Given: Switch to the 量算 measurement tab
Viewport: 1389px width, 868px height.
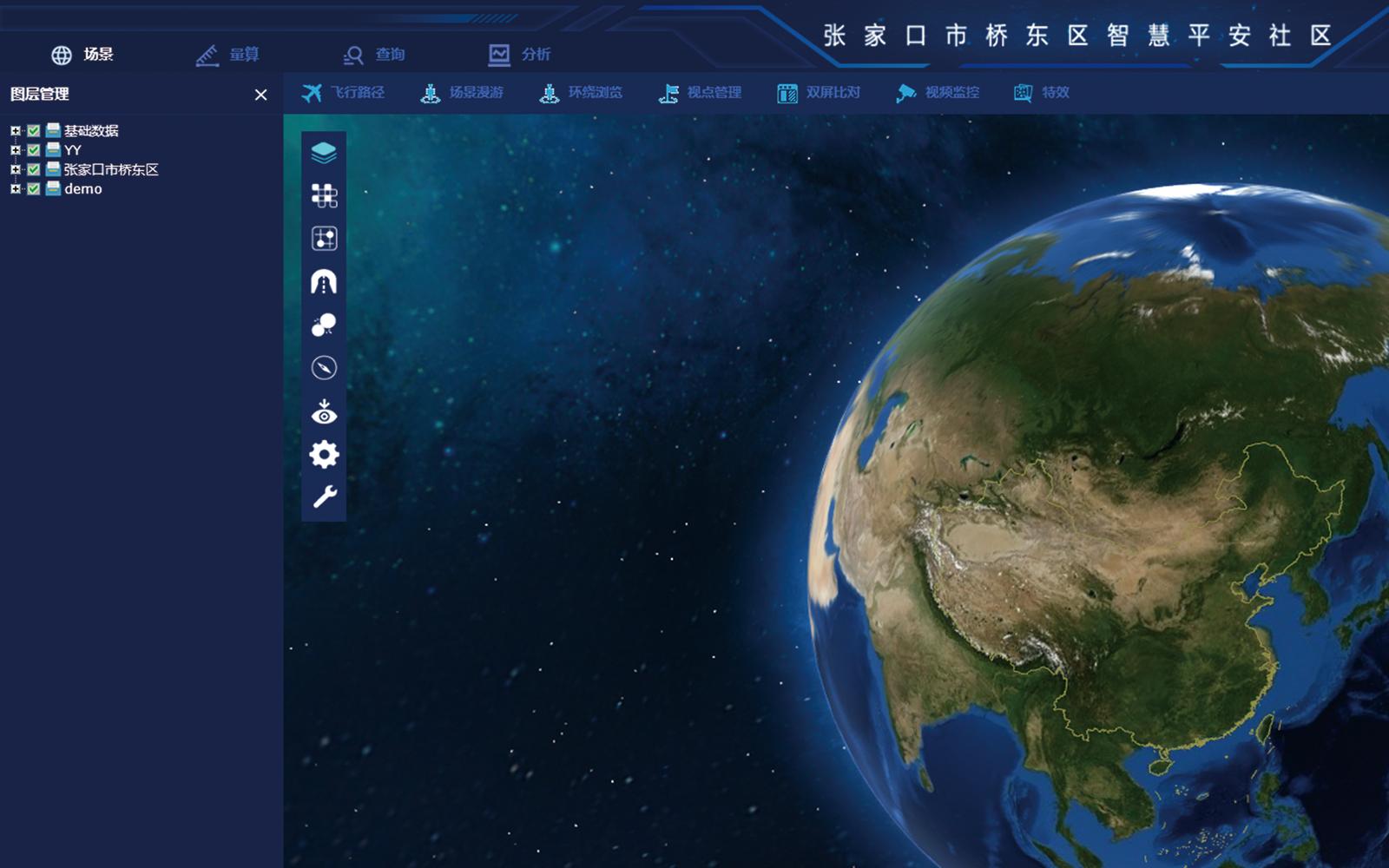Looking at the screenshot, I should tap(227, 55).
